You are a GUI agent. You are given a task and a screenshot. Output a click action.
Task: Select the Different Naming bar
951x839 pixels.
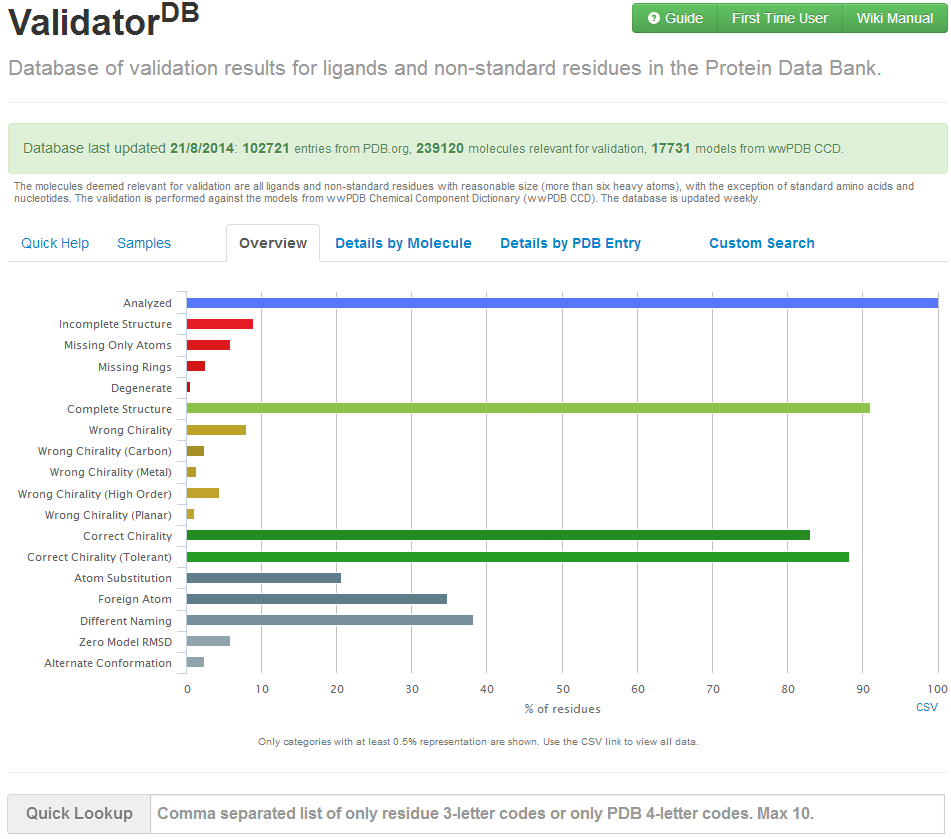click(329, 620)
